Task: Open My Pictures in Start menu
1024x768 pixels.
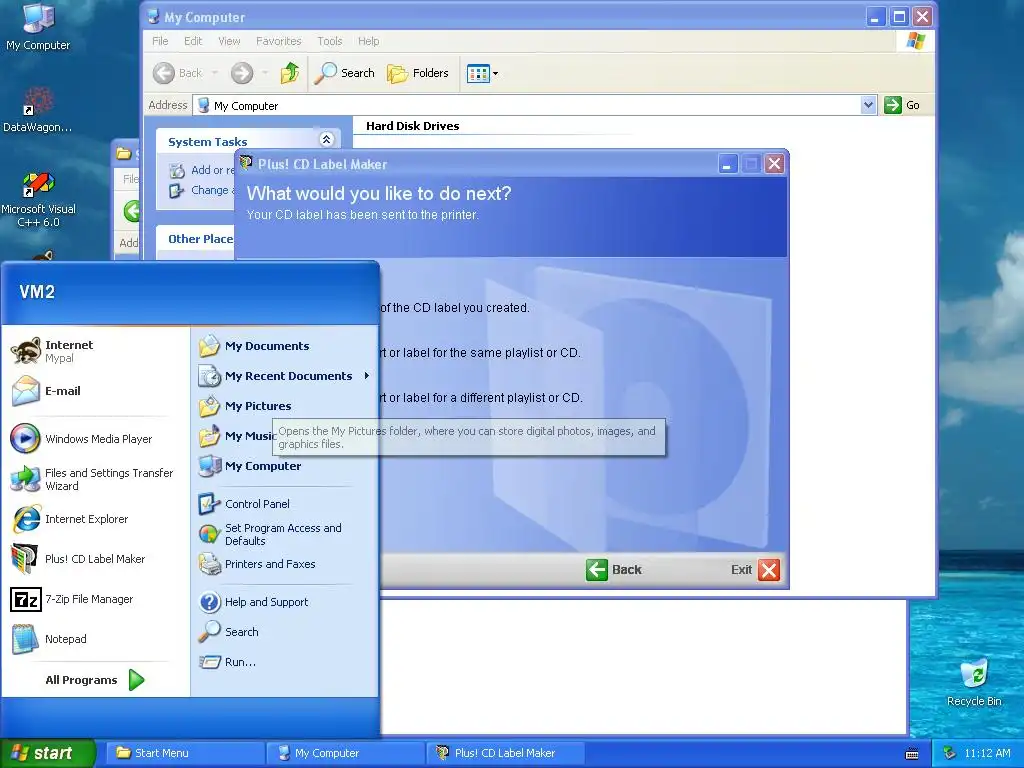Action: tap(284, 406)
